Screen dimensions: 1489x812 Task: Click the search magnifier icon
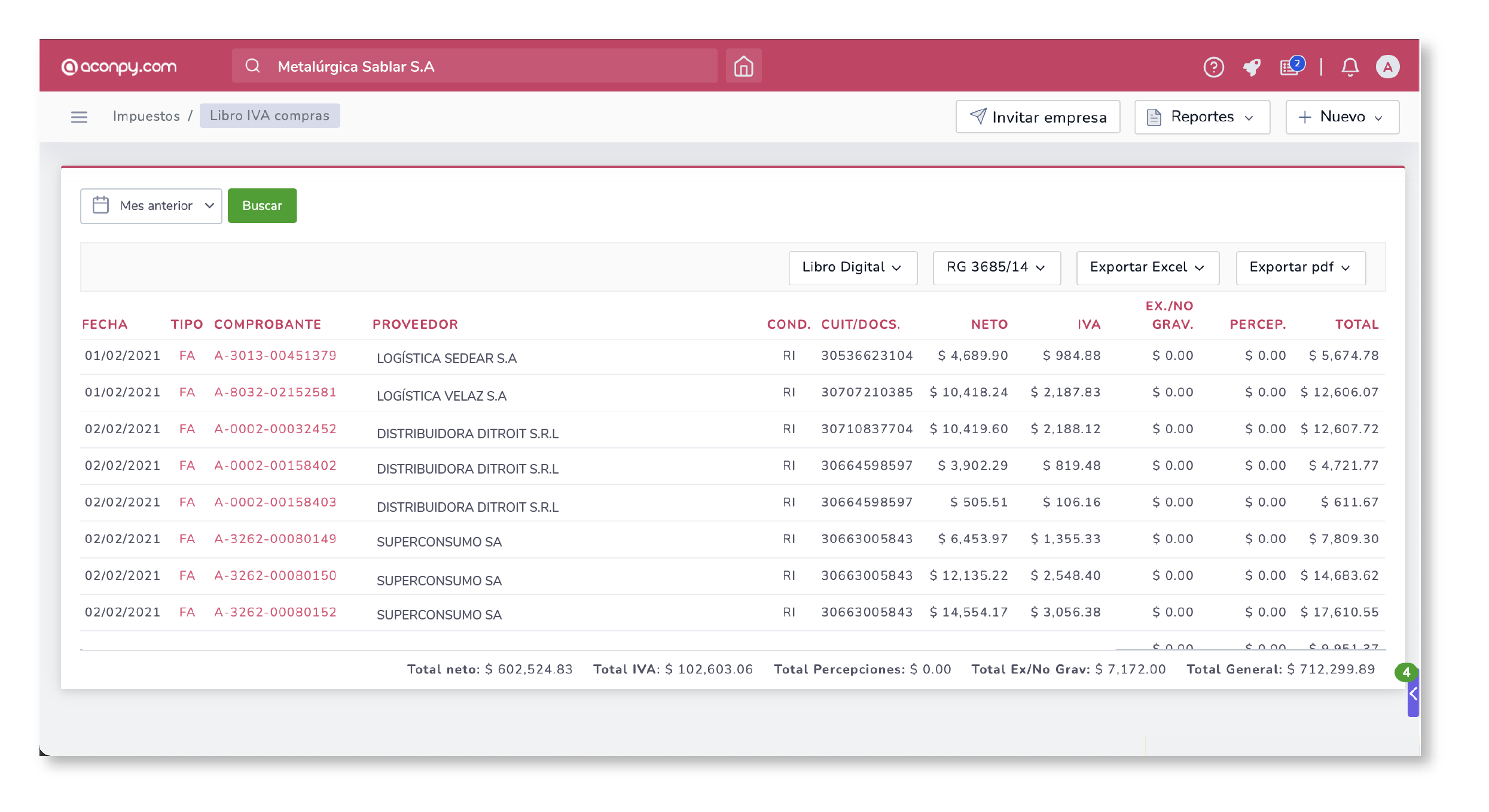tap(253, 66)
